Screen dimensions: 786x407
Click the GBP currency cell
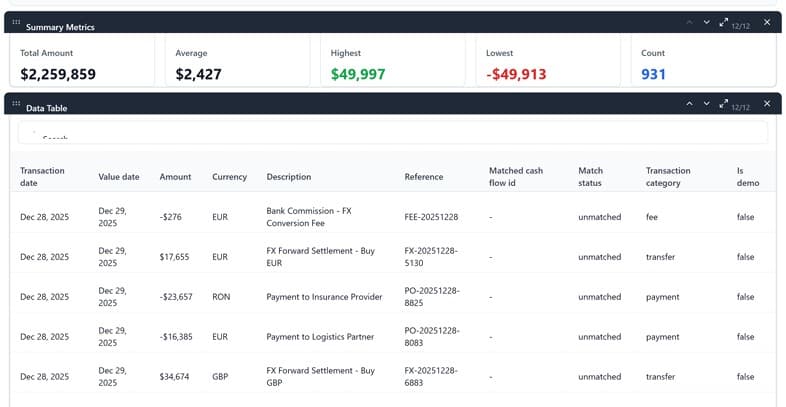click(220, 376)
